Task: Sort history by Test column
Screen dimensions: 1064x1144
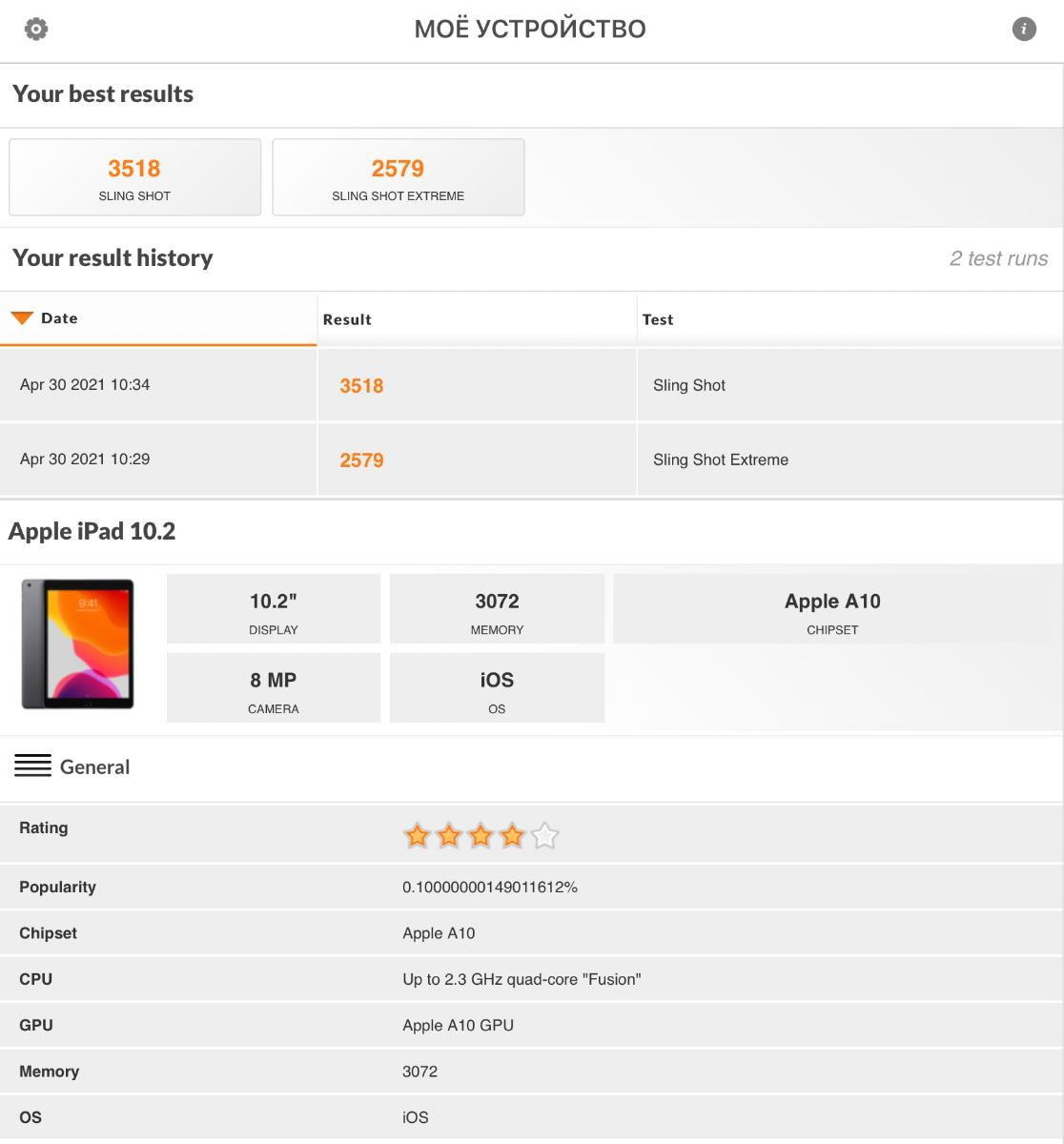Action: point(658,319)
